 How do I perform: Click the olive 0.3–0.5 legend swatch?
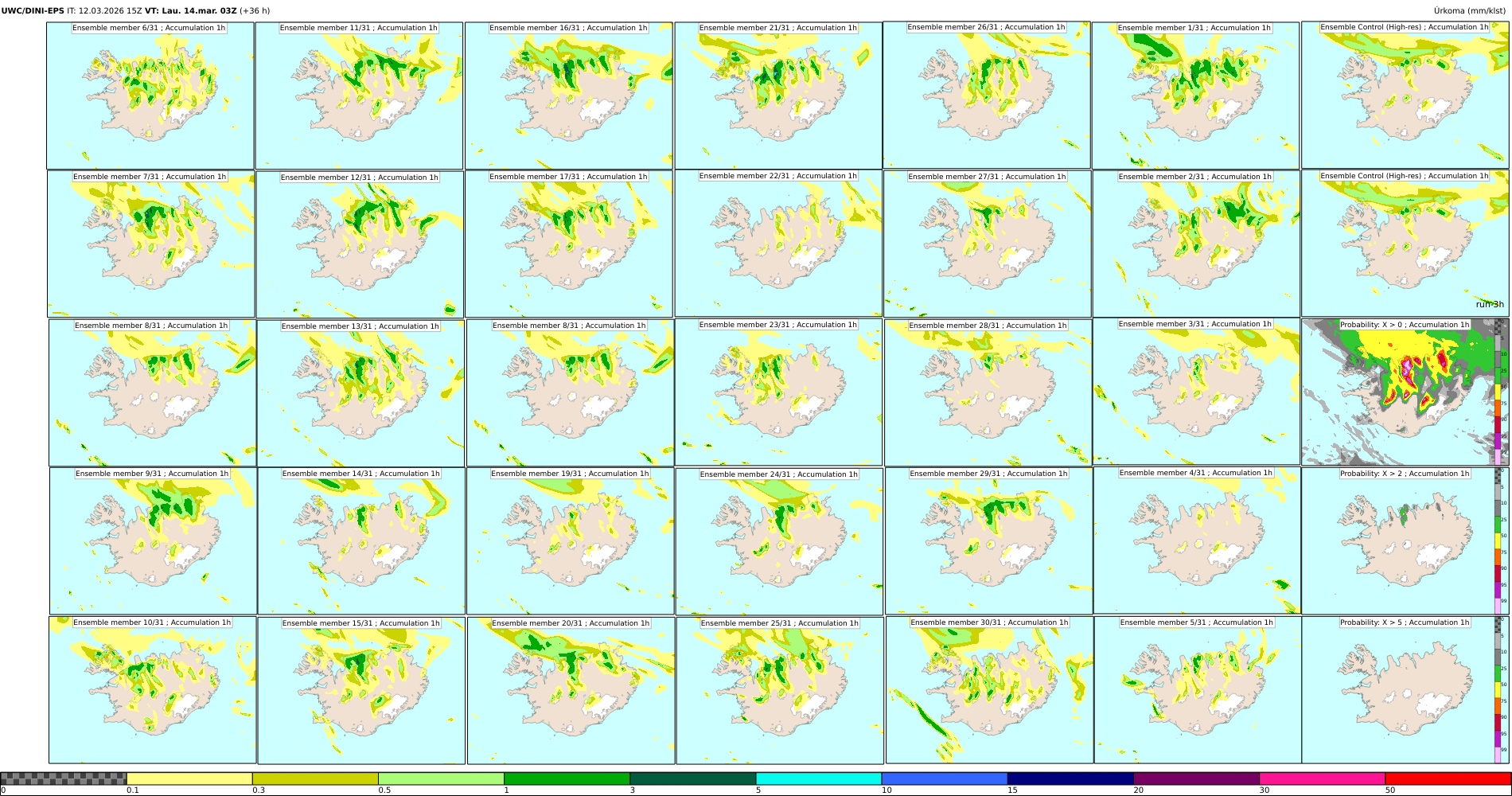pyautogui.click(x=315, y=778)
